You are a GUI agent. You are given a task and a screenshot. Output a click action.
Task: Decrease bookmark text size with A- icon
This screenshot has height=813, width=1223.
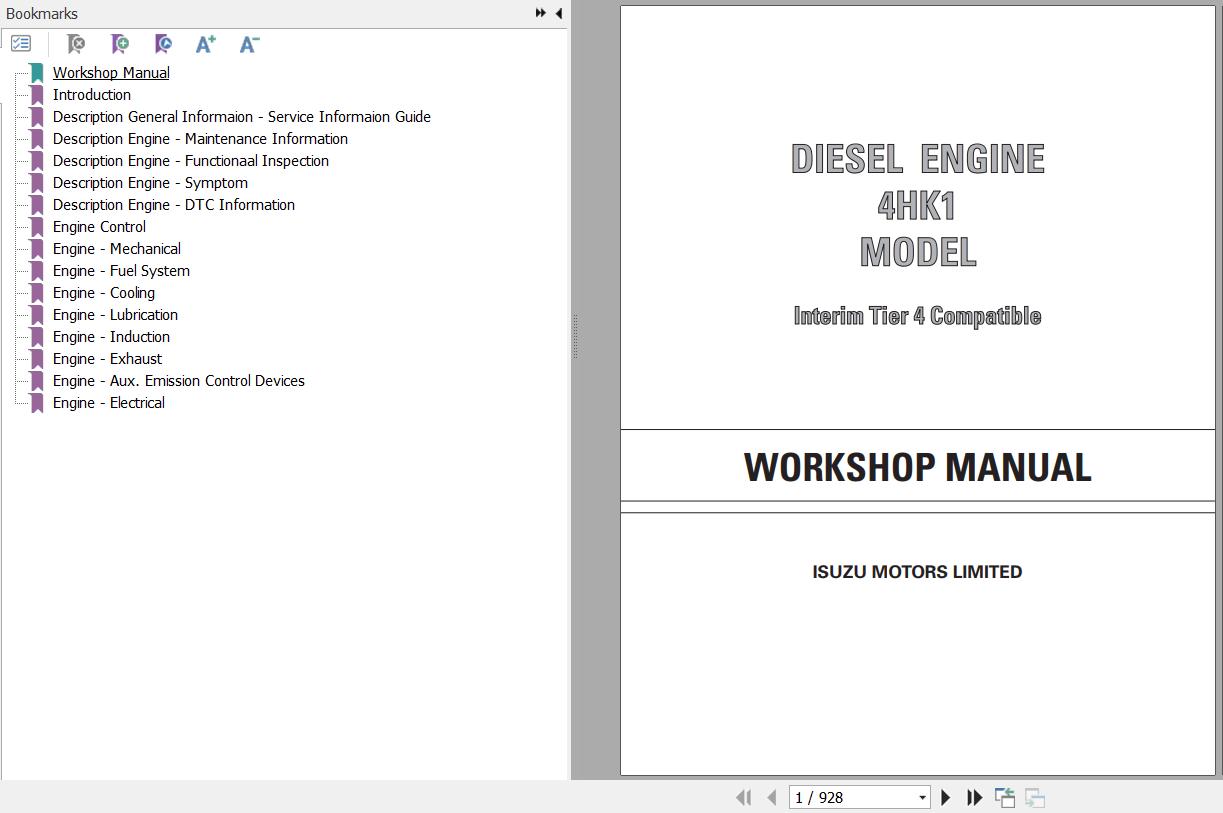(x=250, y=44)
